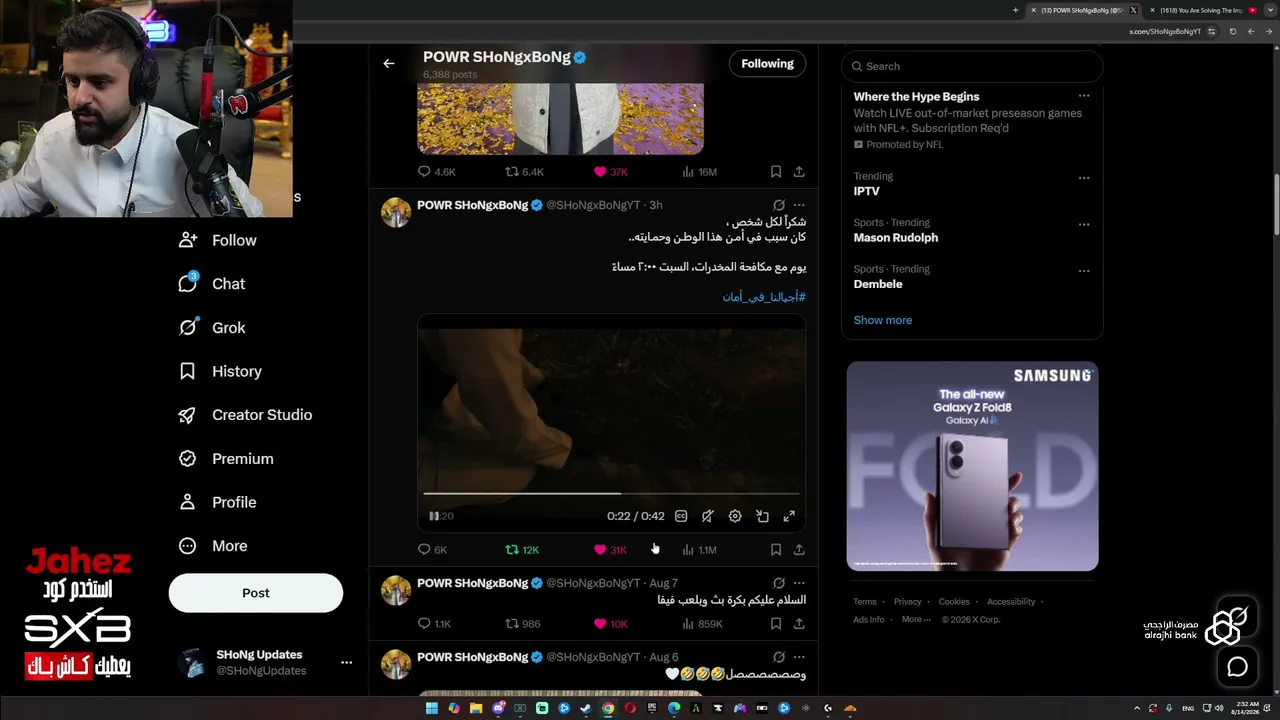Open options for the Mason Rudolph trend
Screen dimensions: 1280x720
click(1084, 225)
